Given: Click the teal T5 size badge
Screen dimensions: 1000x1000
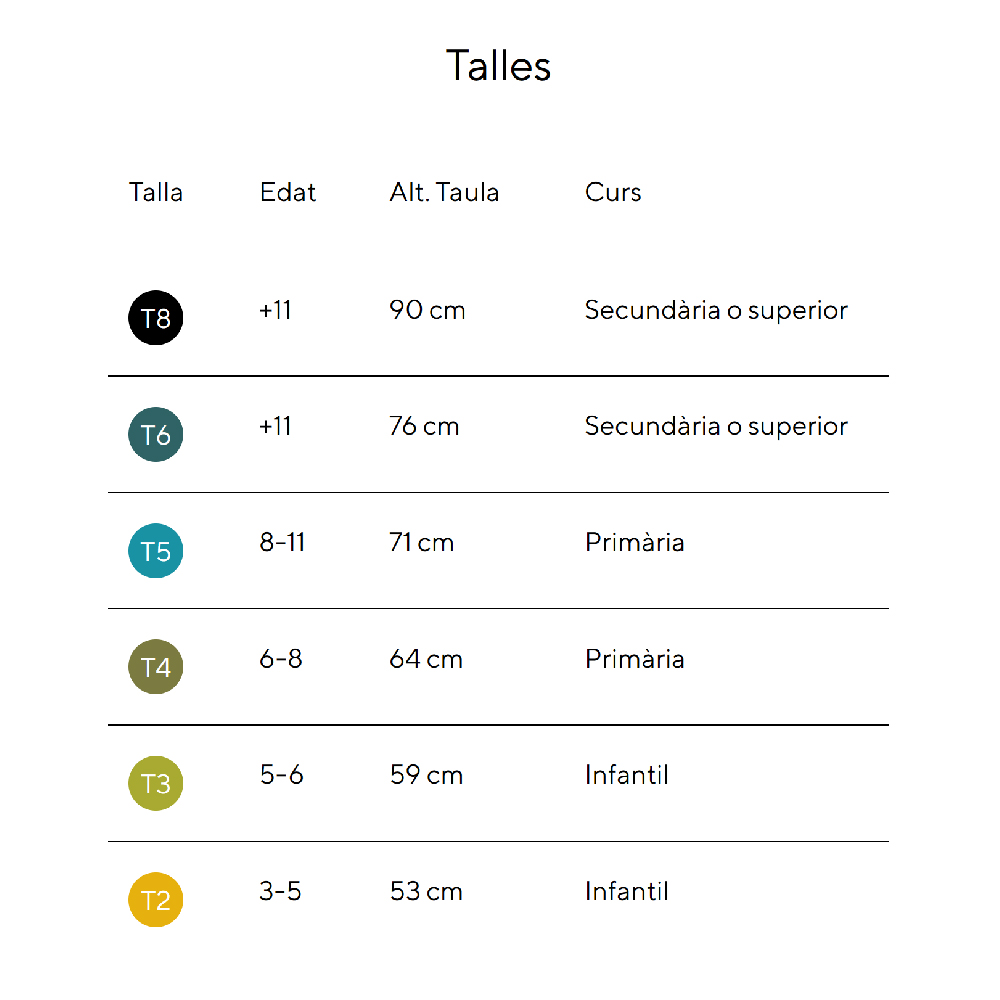Looking at the screenshot, I should tap(156, 551).
